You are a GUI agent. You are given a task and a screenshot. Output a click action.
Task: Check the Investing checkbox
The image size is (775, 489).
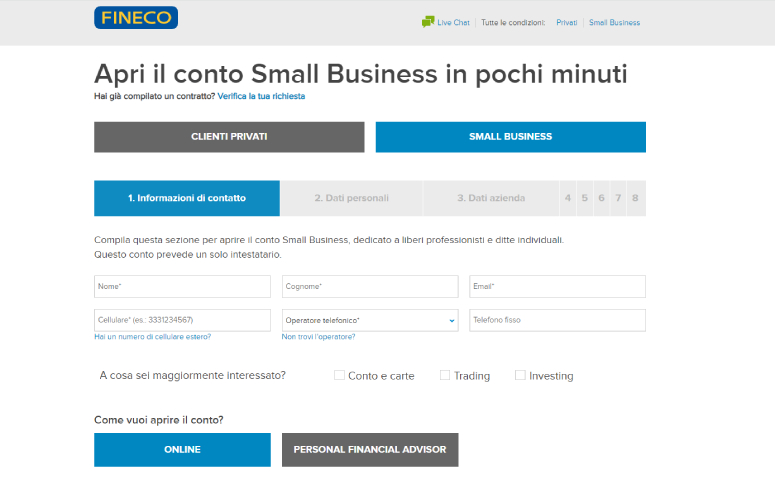pyautogui.click(x=520, y=375)
